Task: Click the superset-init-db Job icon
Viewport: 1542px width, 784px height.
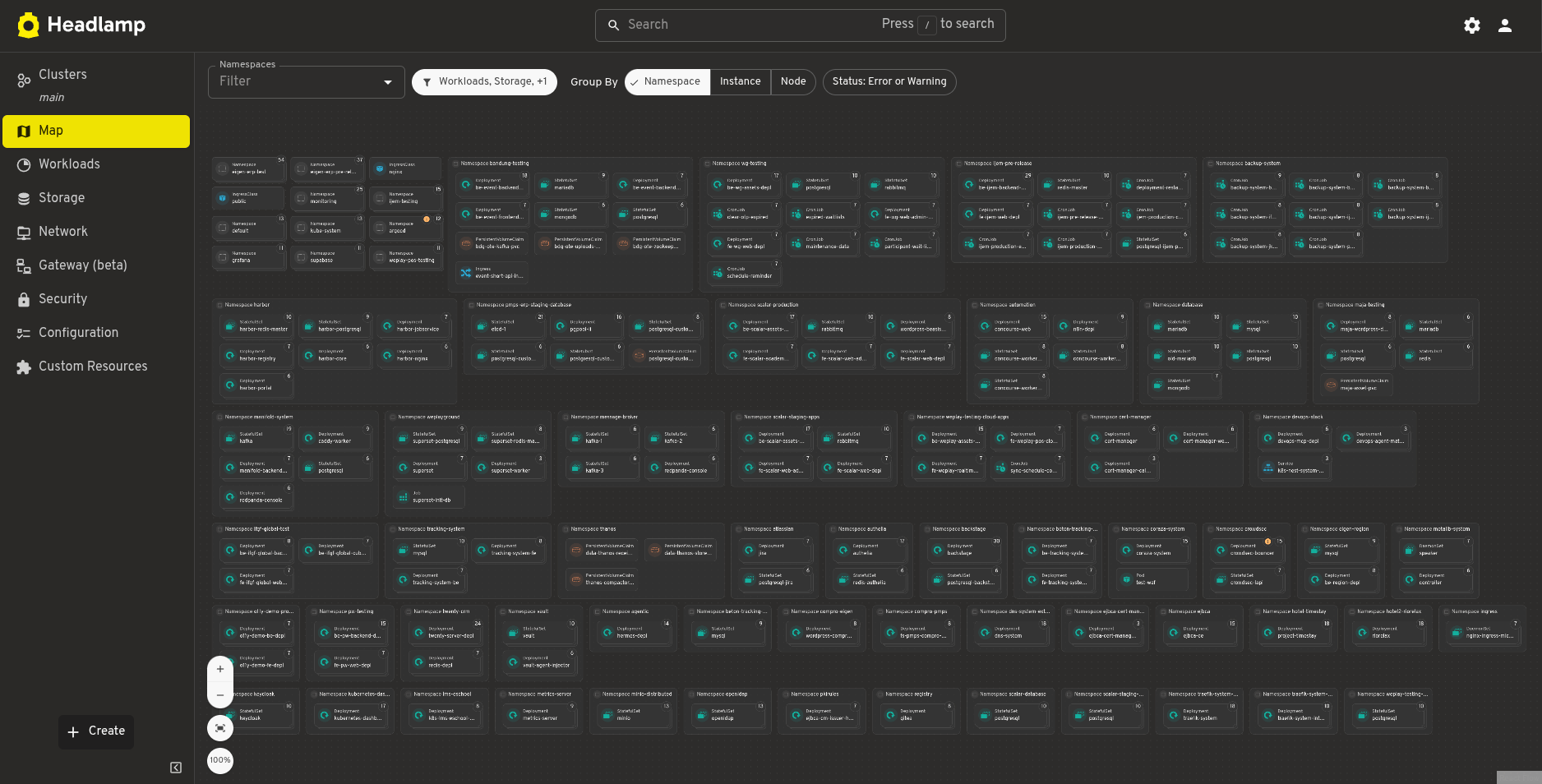Action: tap(404, 496)
